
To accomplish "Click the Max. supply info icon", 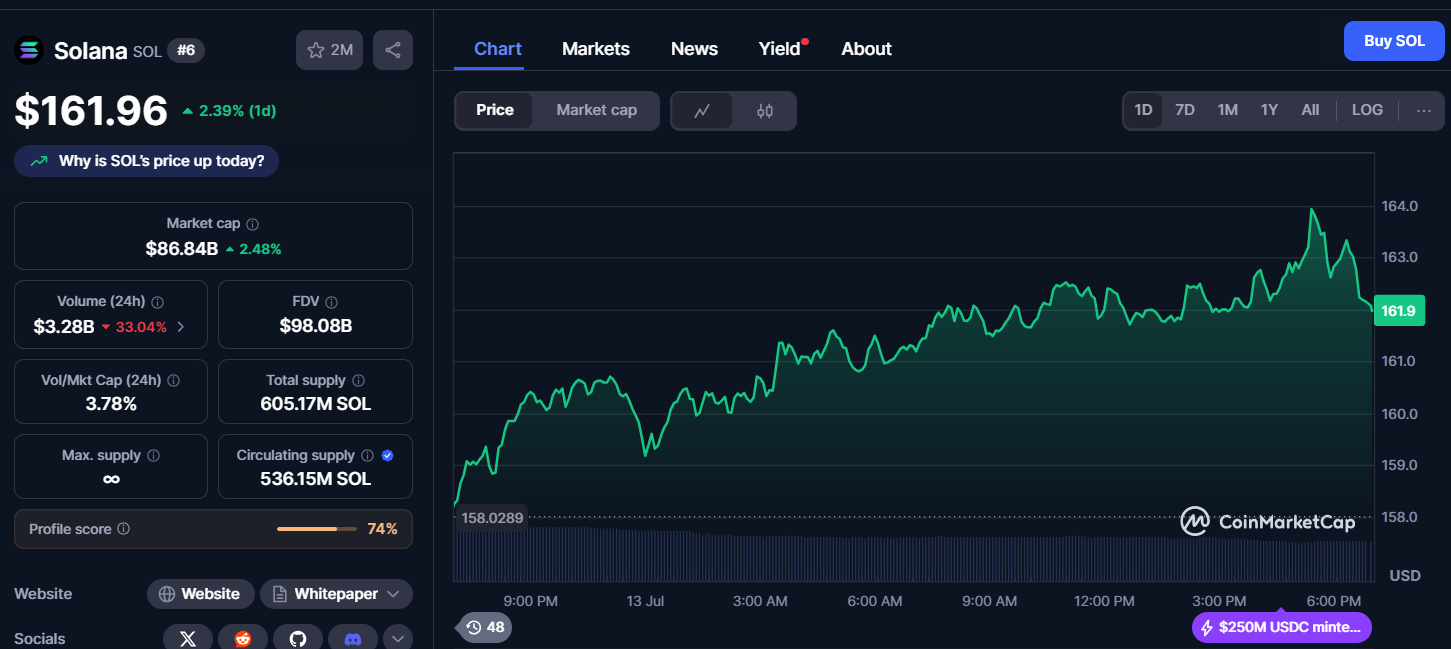I will click(154, 456).
